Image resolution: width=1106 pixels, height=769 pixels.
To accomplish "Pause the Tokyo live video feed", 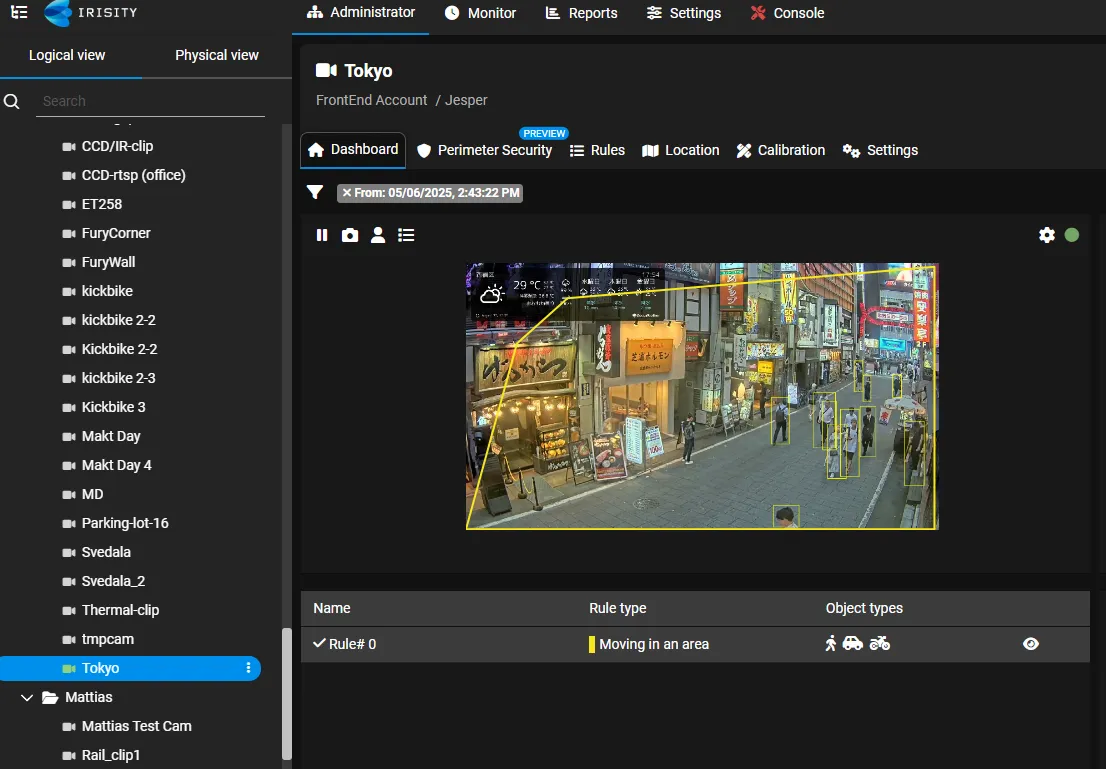I will (322, 235).
